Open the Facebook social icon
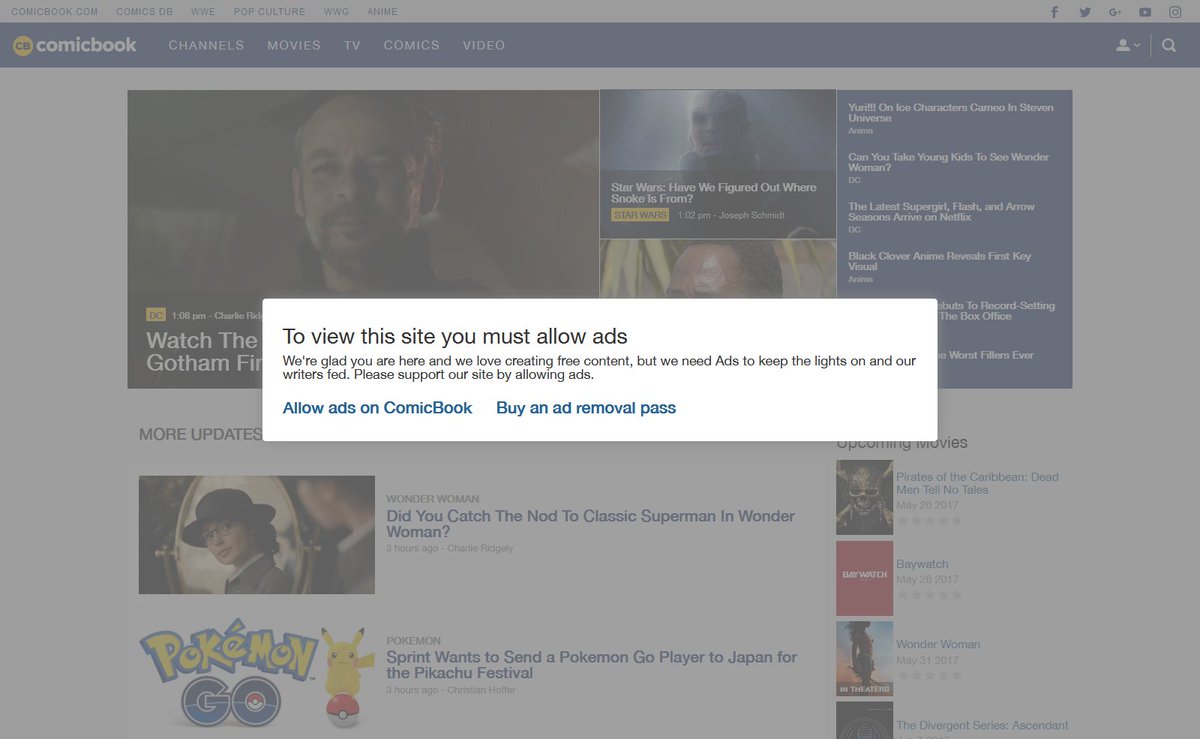The width and height of the screenshot is (1200, 739). pos(1055,12)
